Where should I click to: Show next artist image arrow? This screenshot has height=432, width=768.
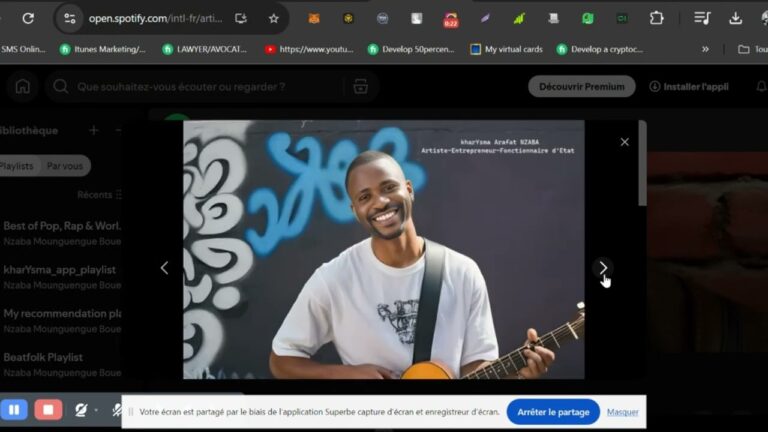(603, 268)
